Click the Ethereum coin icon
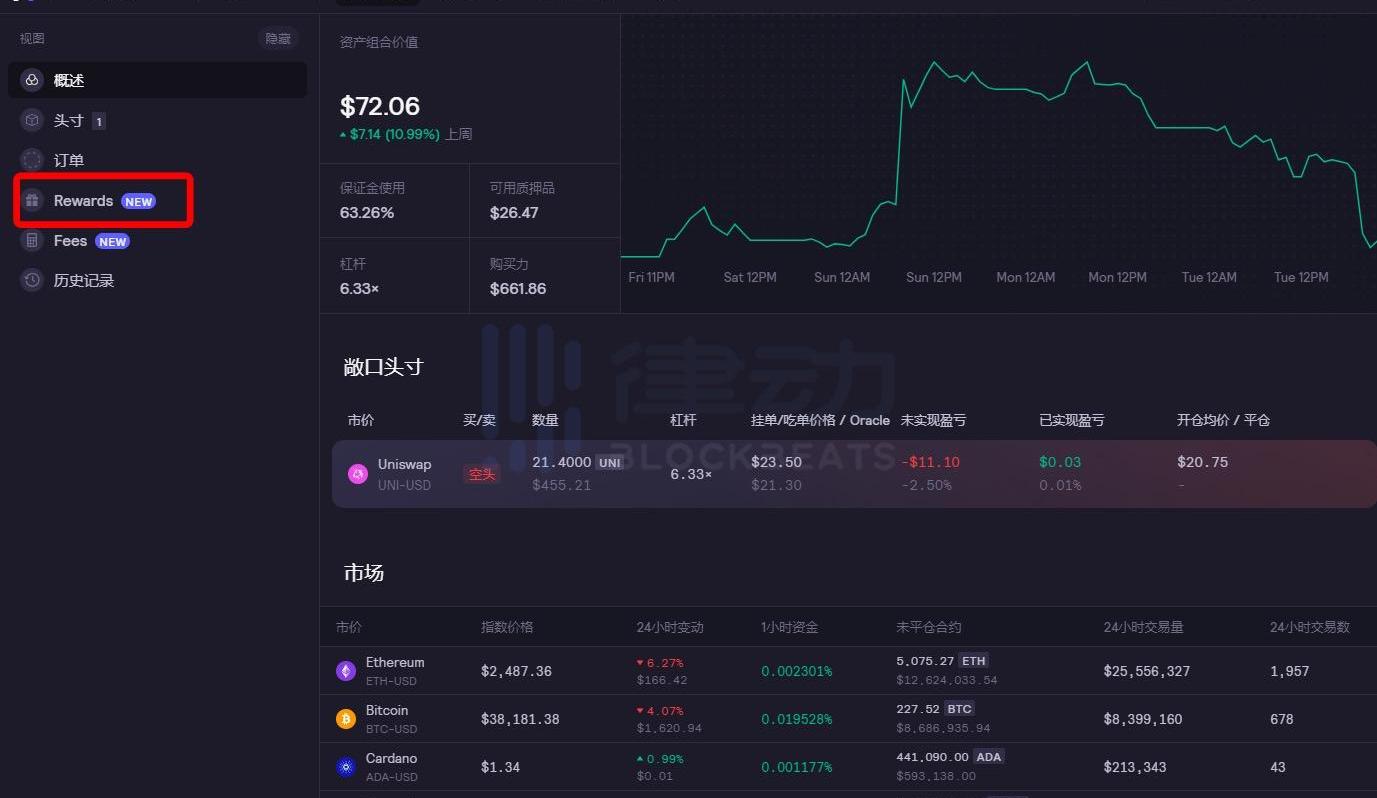Image resolution: width=1377 pixels, height=798 pixels. point(346,671)
